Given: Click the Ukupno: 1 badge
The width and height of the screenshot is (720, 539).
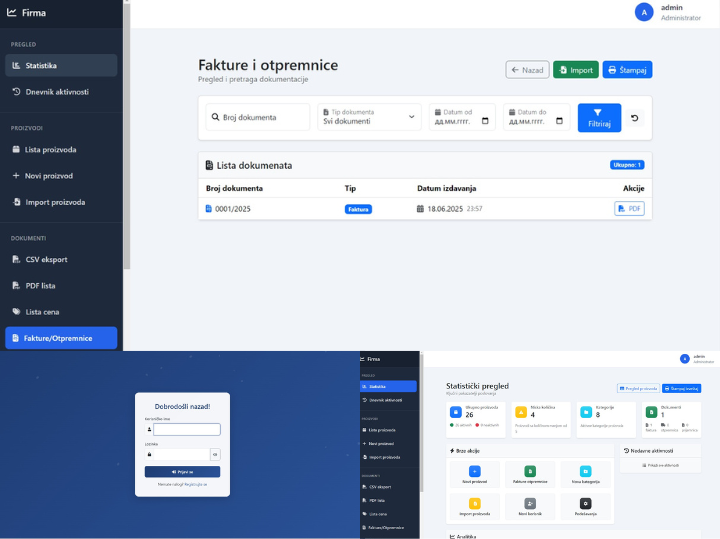Looking at the screenshot, I should (x=627, y=165).
